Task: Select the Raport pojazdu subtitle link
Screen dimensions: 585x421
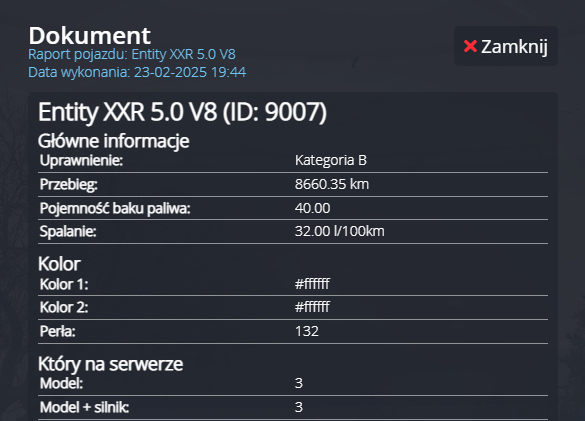Action: [x=132, y=54]
